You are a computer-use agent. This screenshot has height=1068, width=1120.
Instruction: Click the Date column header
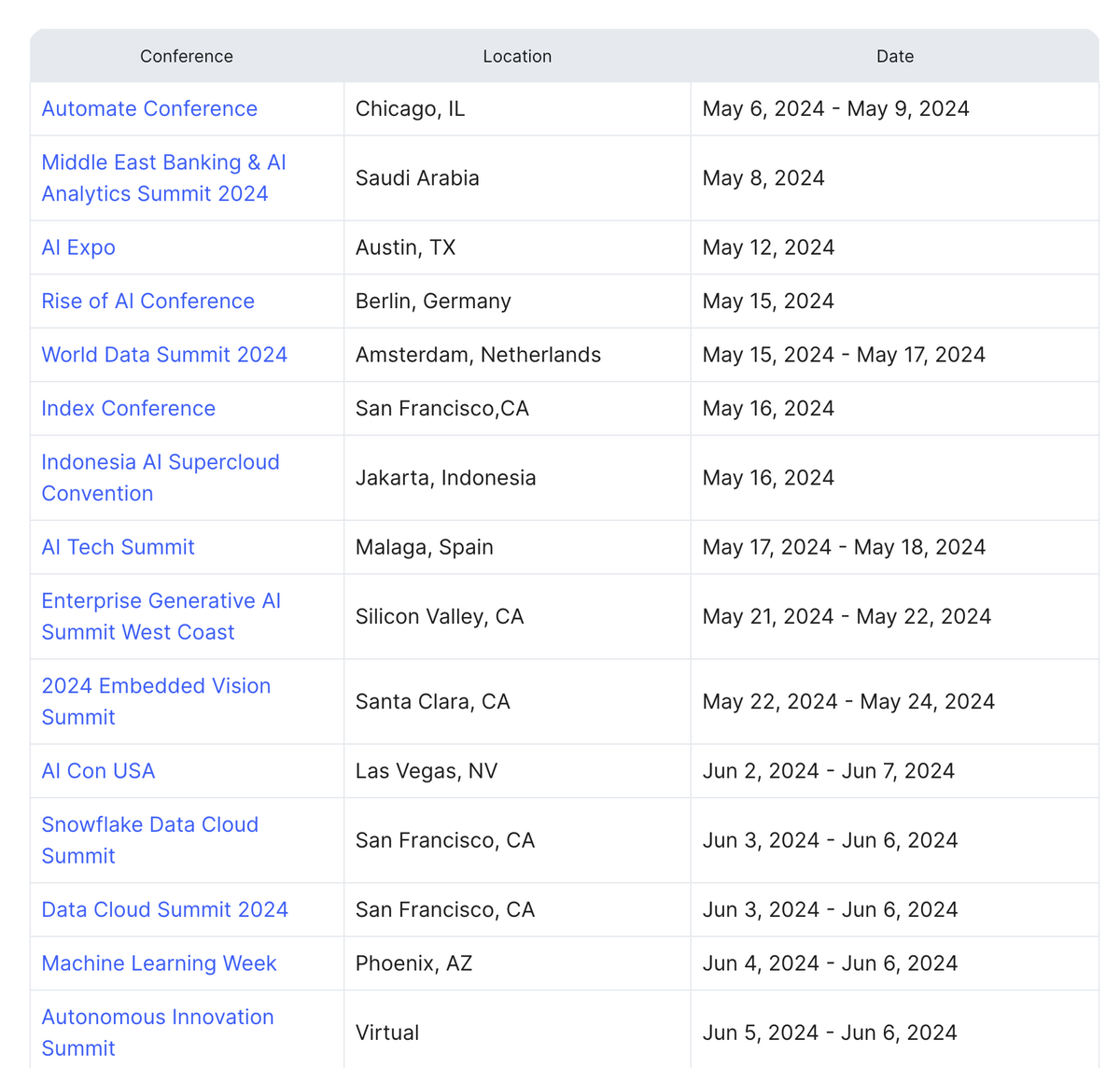[x=895, y=56]
